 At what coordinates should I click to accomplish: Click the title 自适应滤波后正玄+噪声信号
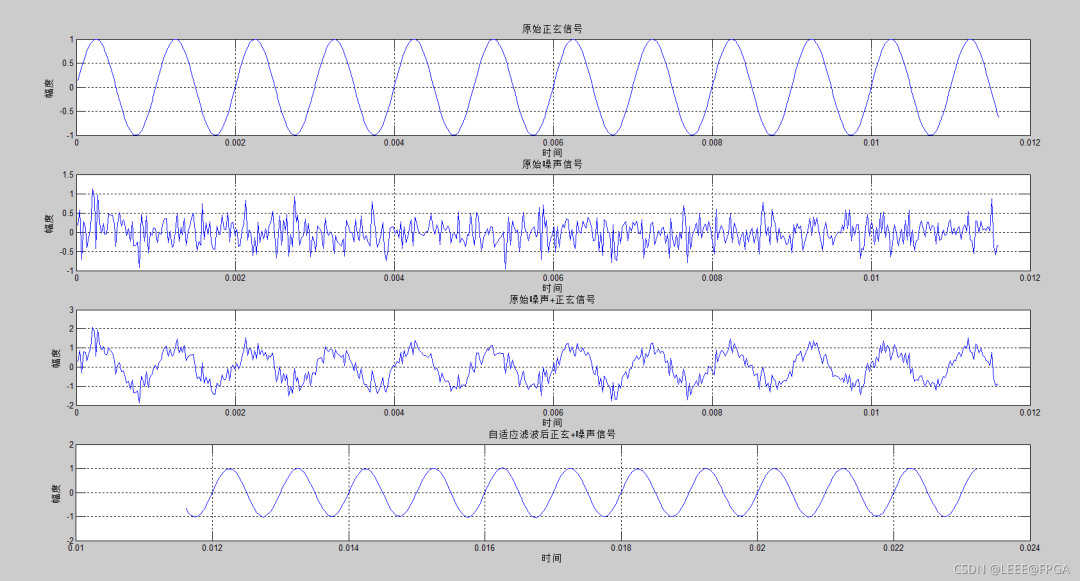point(551,434)
